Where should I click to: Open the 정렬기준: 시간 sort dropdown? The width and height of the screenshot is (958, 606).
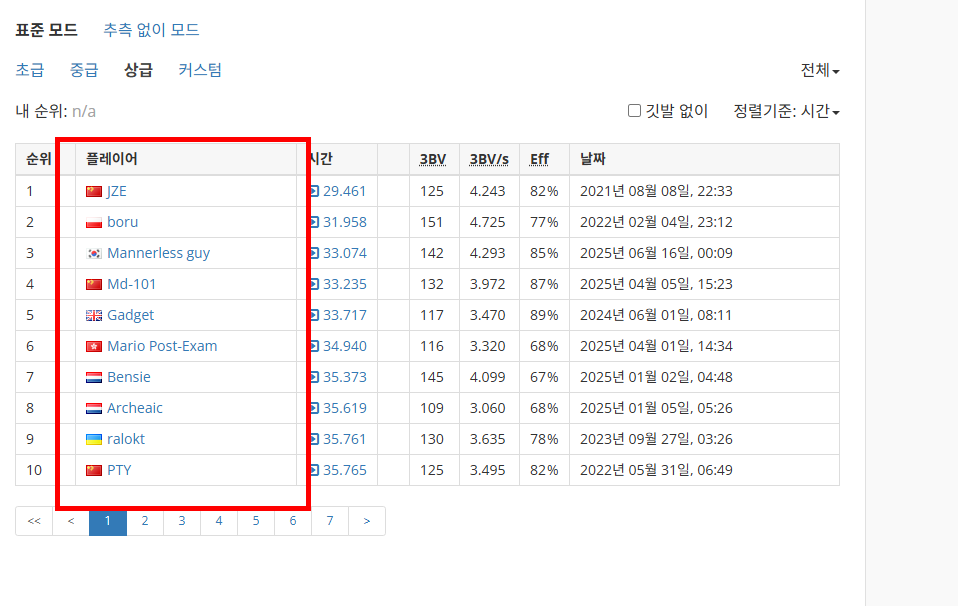pos(786,111)
